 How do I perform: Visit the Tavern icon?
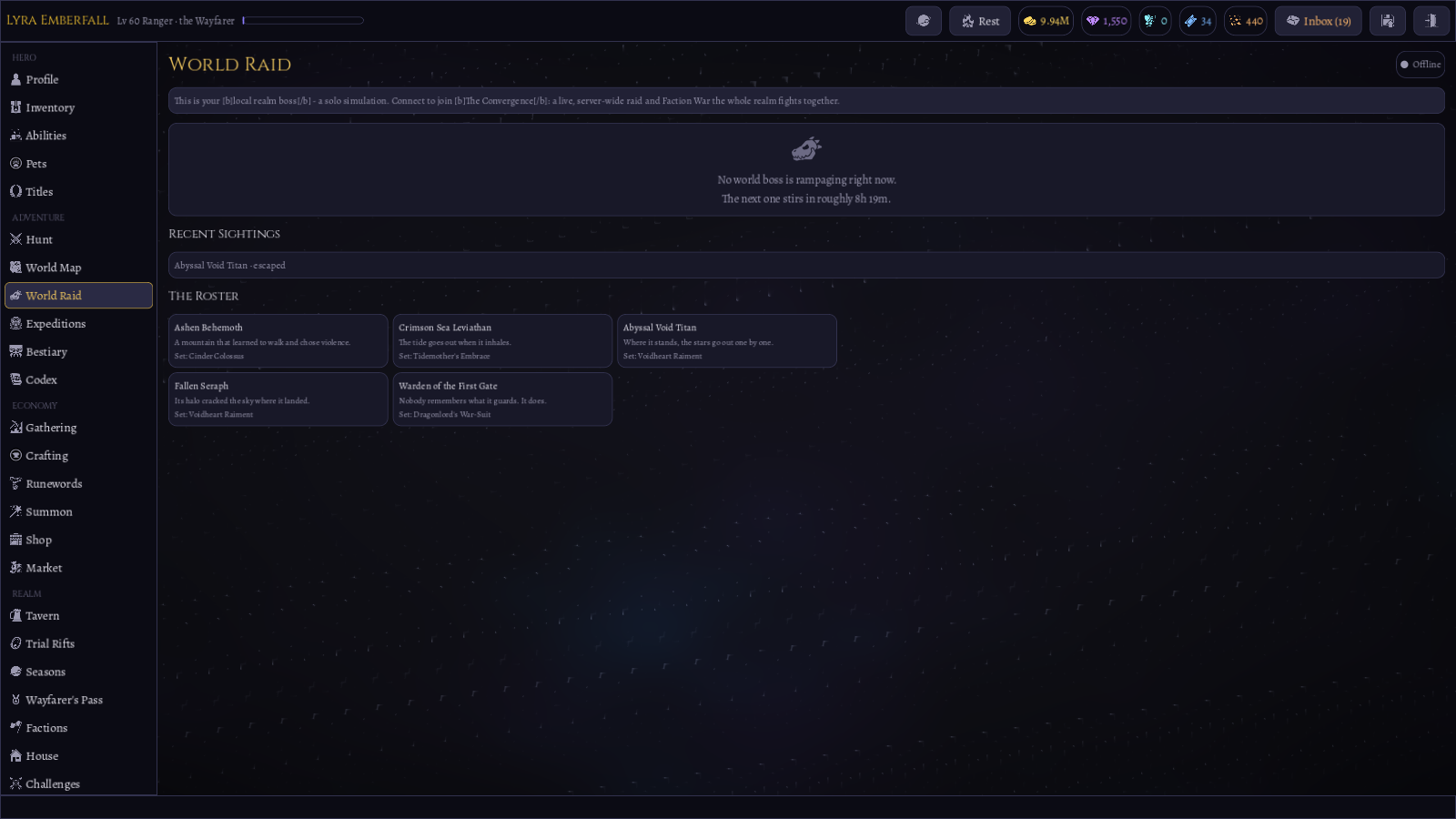coord(15,616)
